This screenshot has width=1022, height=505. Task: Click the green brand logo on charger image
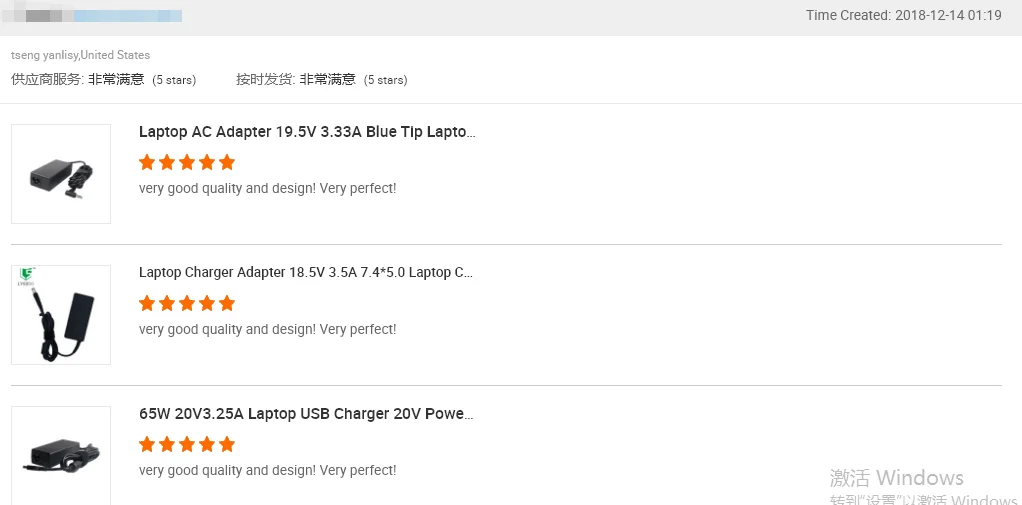pyautogui.click(x=26, y=275)
